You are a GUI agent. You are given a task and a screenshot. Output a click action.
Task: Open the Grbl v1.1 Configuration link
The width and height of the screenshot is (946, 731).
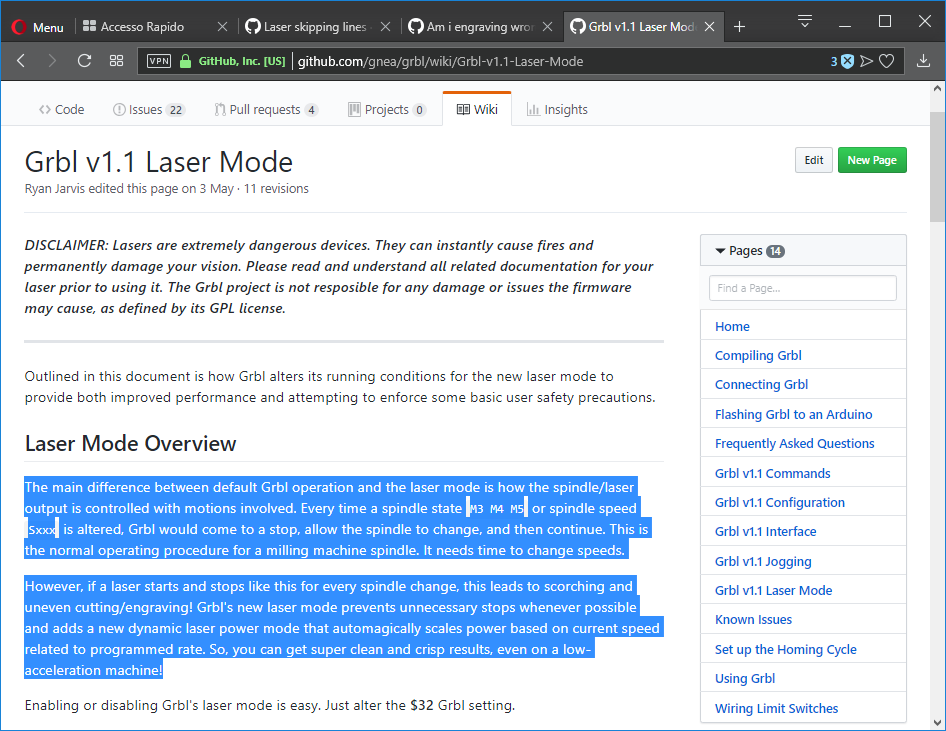[779, 502]
